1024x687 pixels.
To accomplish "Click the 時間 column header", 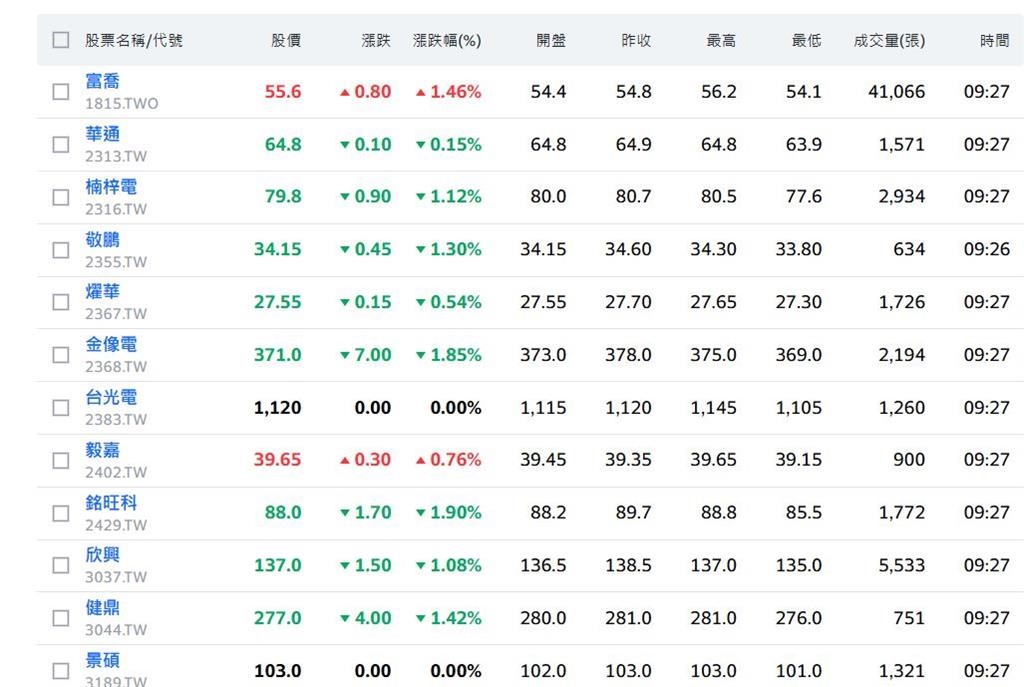I will coord(995,41).
